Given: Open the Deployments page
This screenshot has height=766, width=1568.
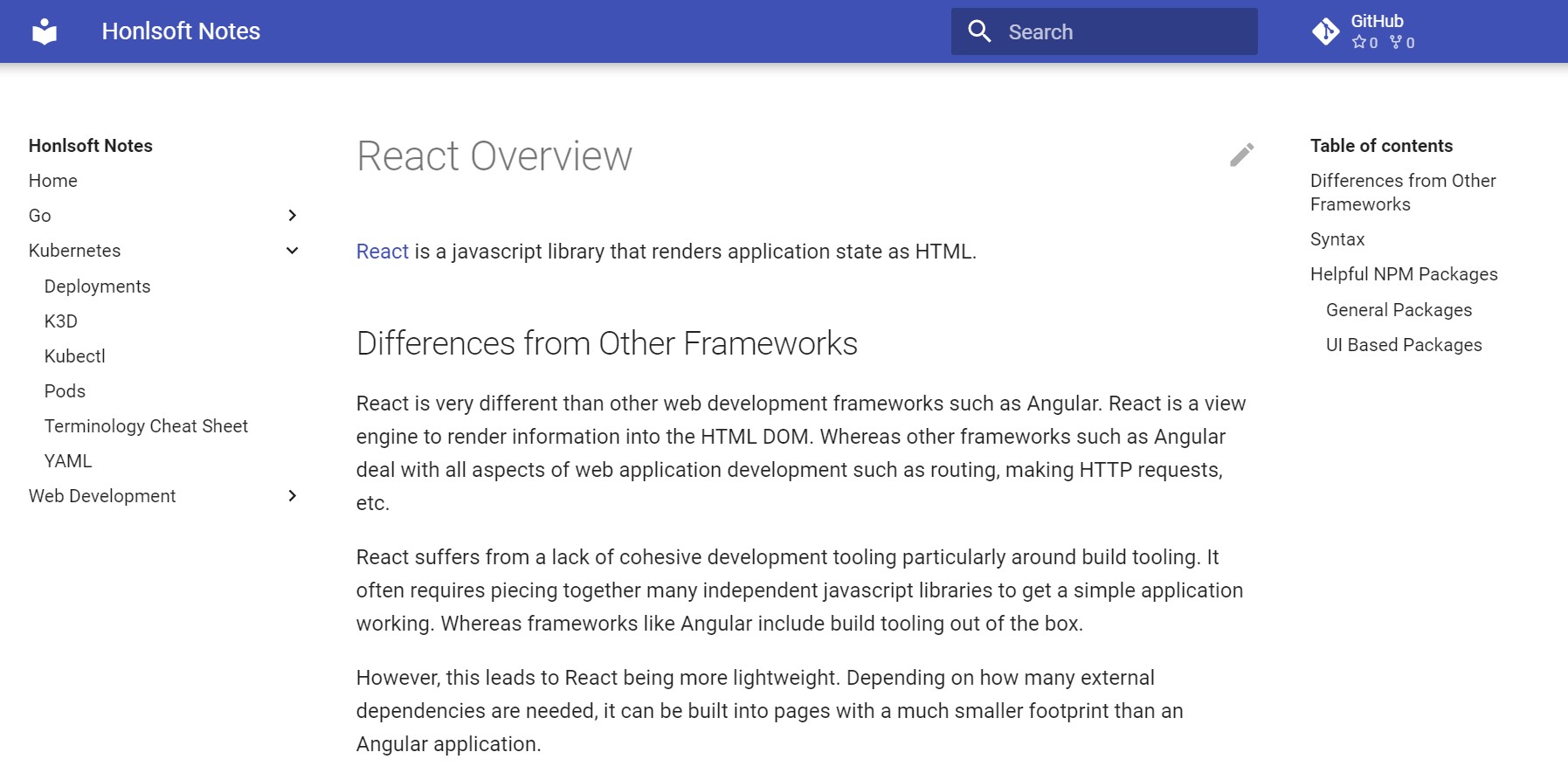Looking at the screenshot, I should click(97, 286).
